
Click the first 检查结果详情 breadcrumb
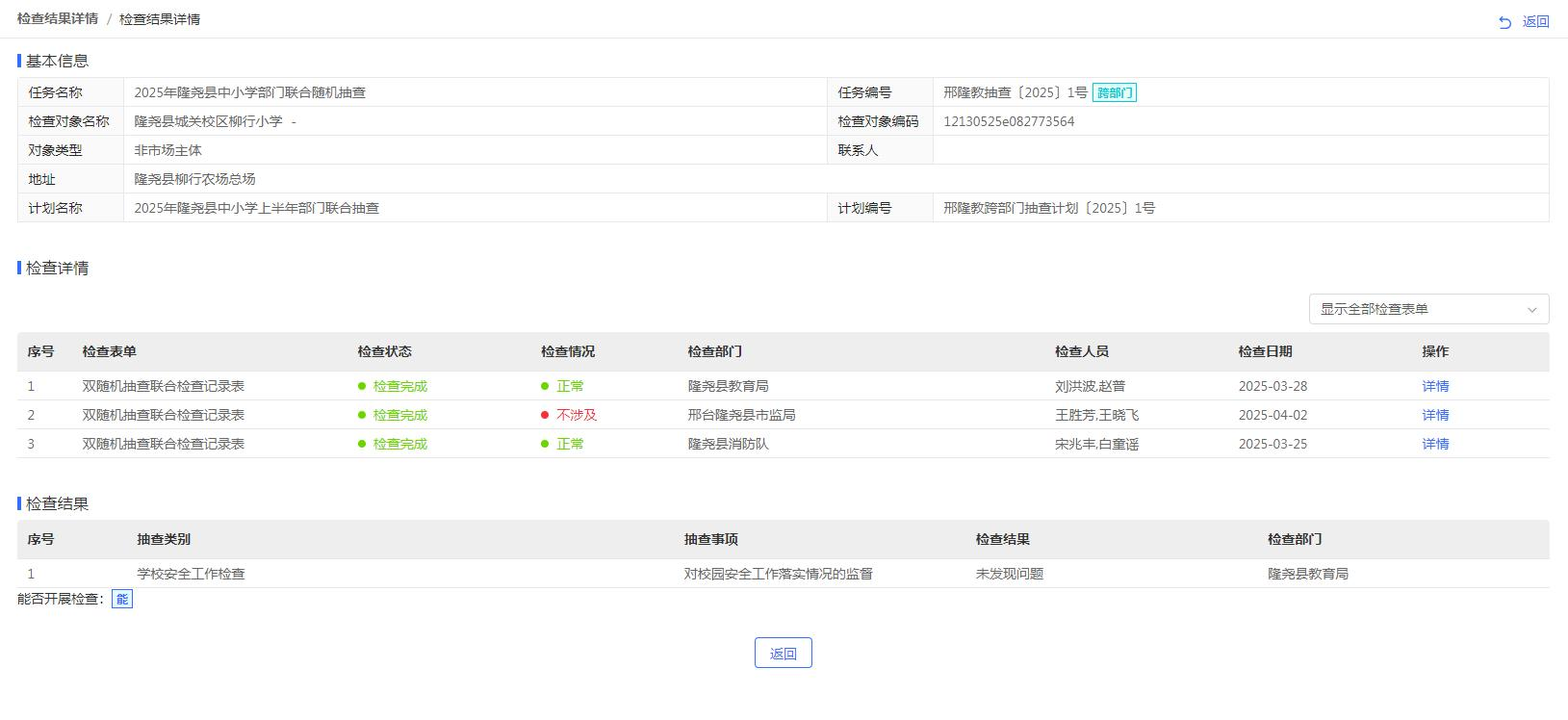point(58,19)
